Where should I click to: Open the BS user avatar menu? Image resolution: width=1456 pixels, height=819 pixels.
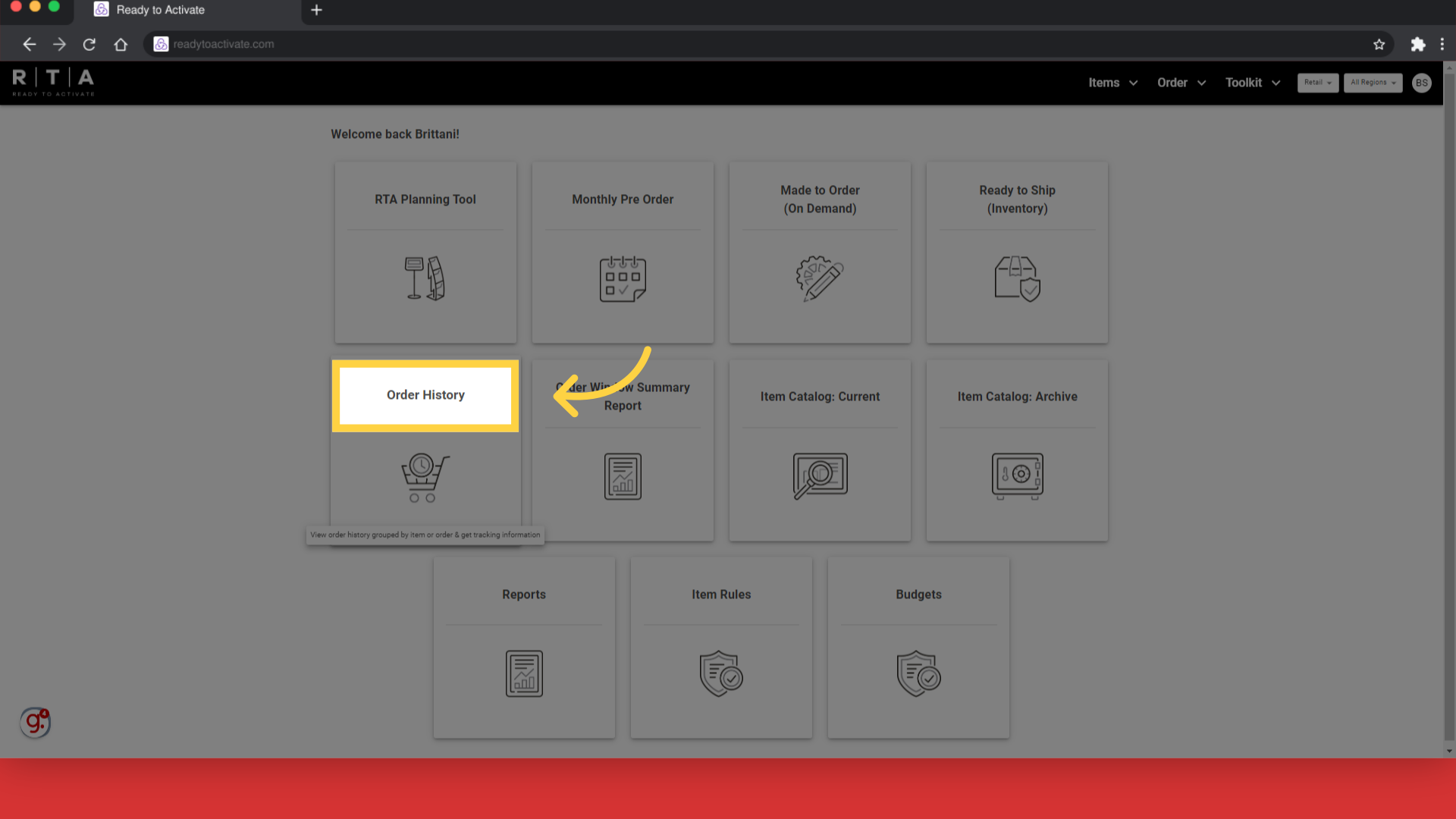click(x=1422, y=83)
